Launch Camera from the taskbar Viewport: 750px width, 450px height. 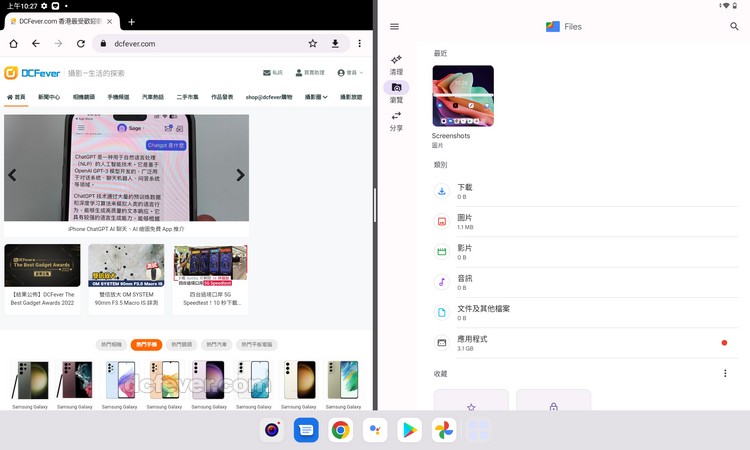pos(272,430)
